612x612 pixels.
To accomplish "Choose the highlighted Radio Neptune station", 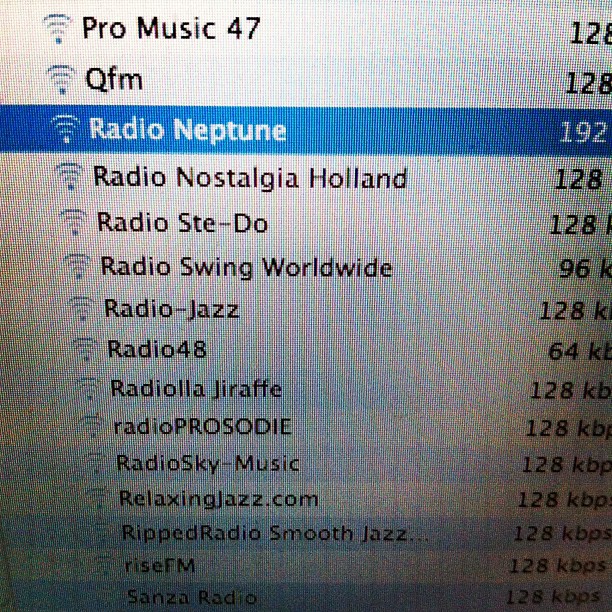I will (187, 129).
